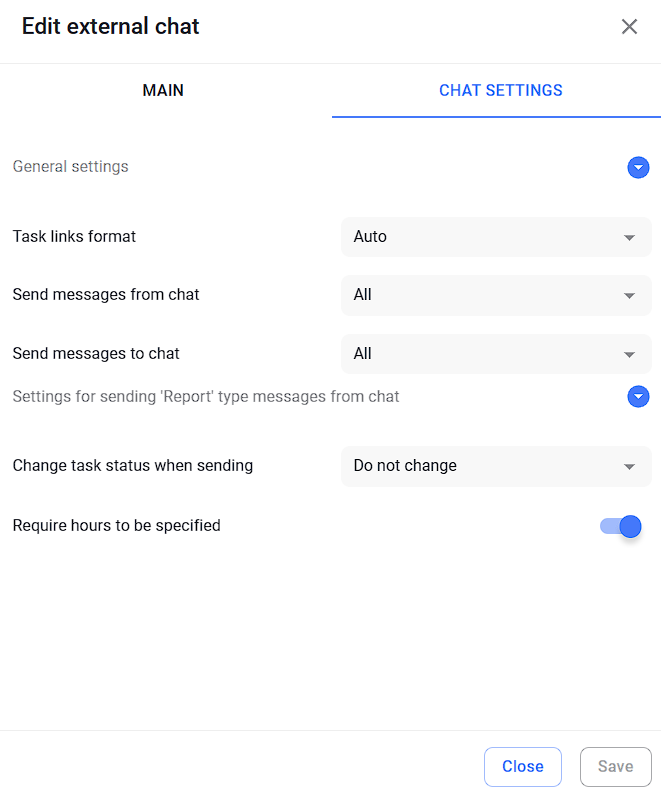Click the Task links format dropdown arrow

(629, 237)
